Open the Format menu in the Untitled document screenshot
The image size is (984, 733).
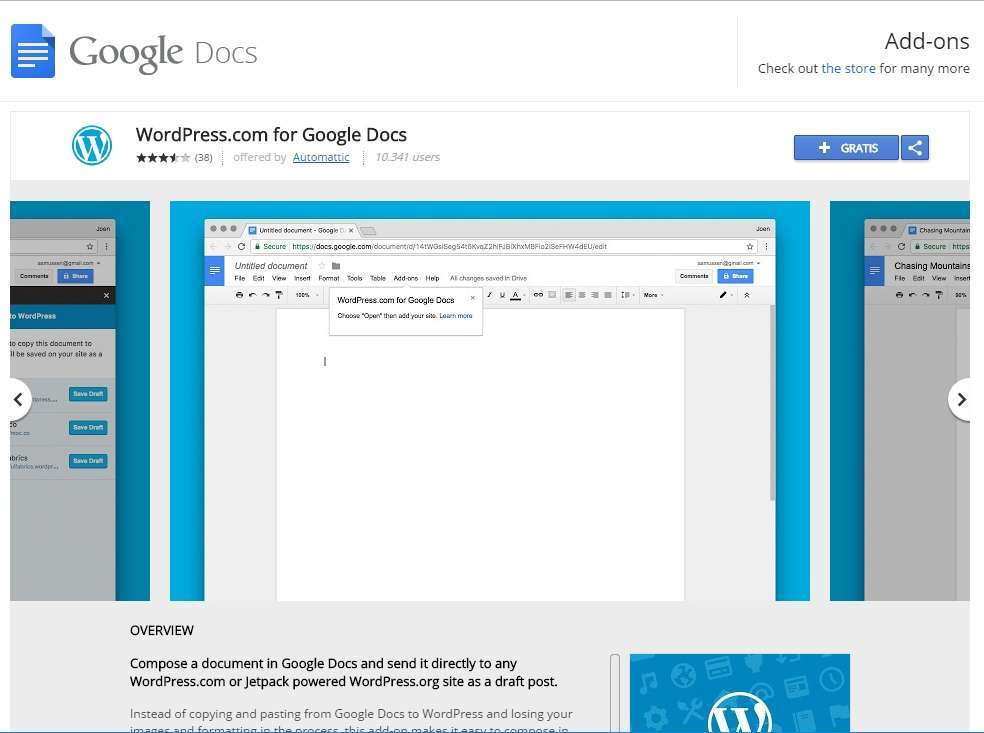coord(329,278)
